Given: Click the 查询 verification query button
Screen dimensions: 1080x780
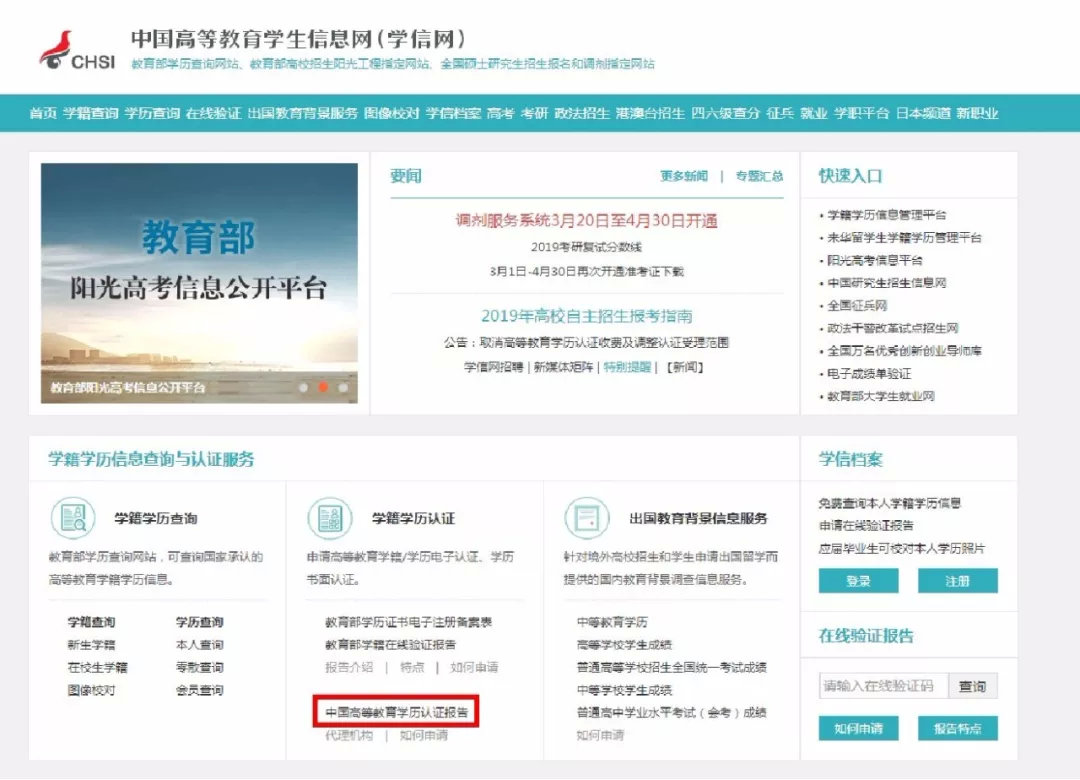Looking at the screenshot, I should click(972, 686).
